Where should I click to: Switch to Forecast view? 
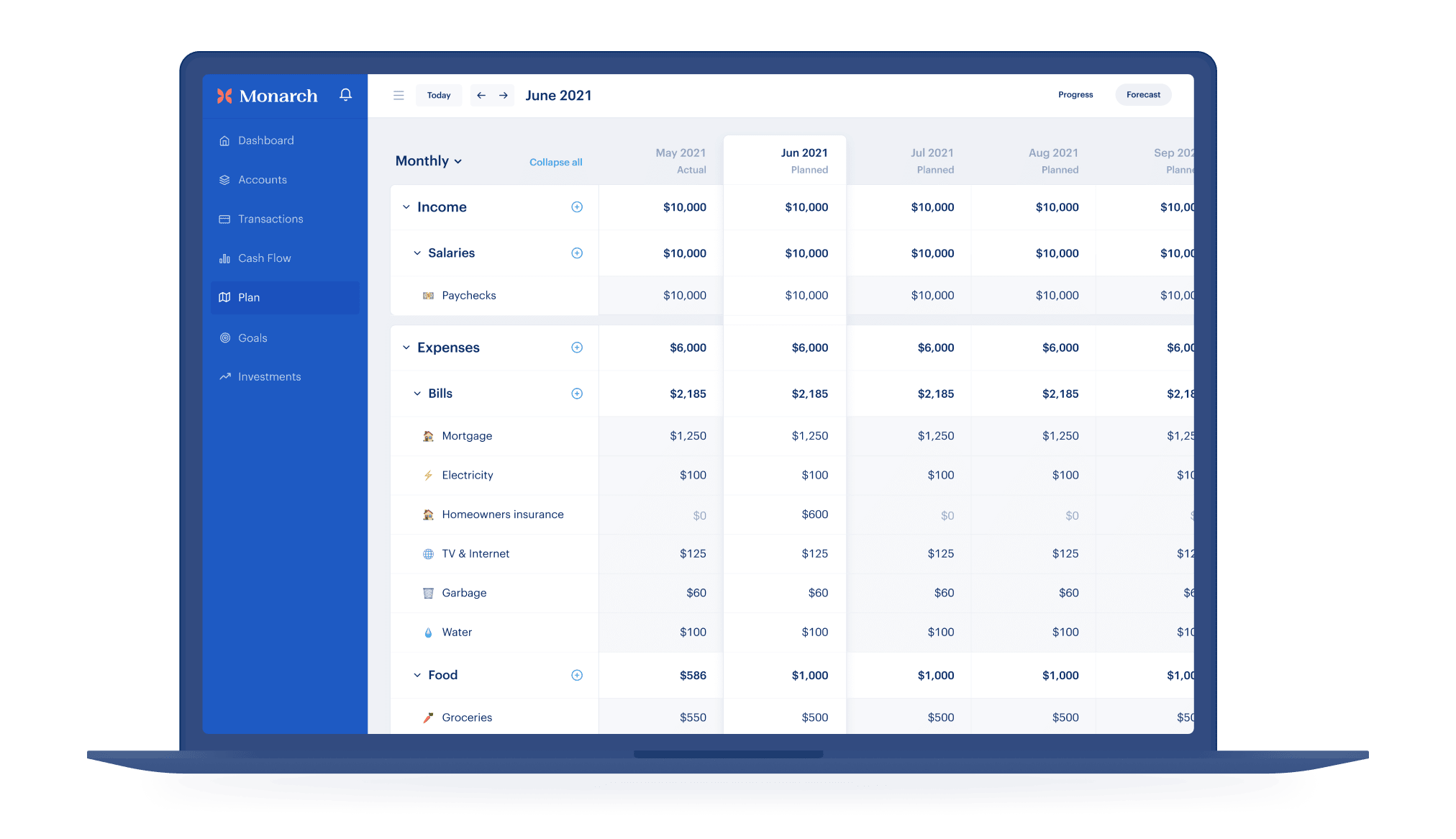click(1143, 94)
